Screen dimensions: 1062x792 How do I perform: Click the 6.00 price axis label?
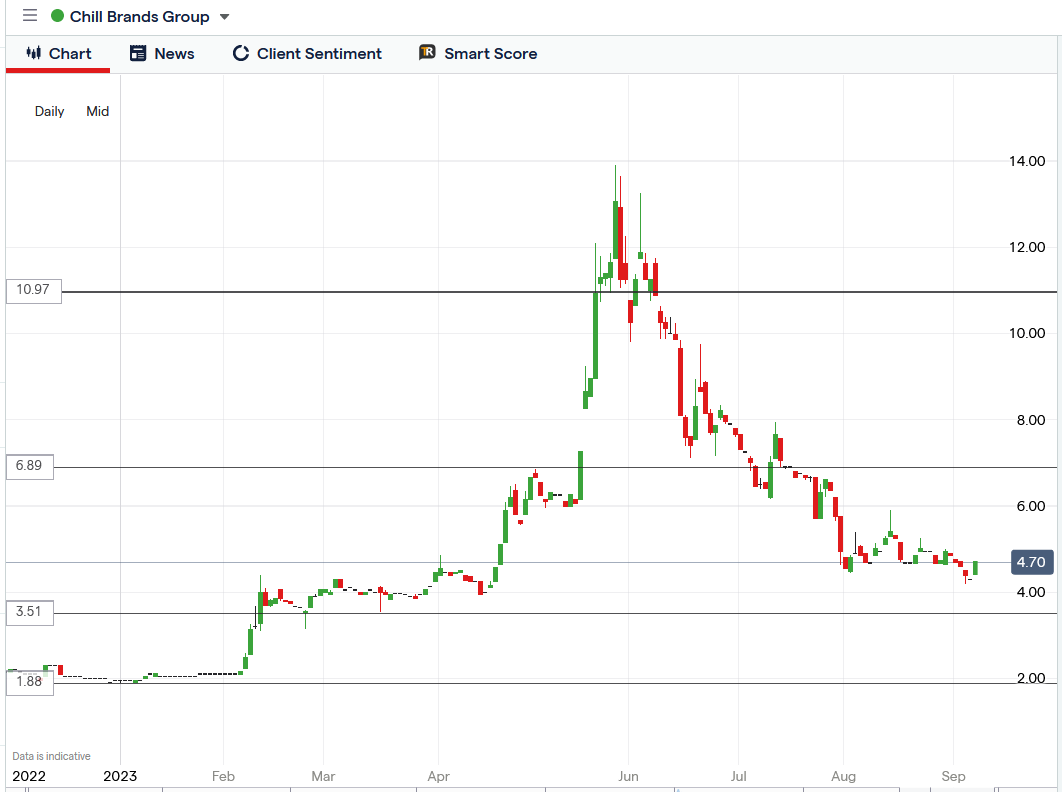click(x=1031, y=506)
